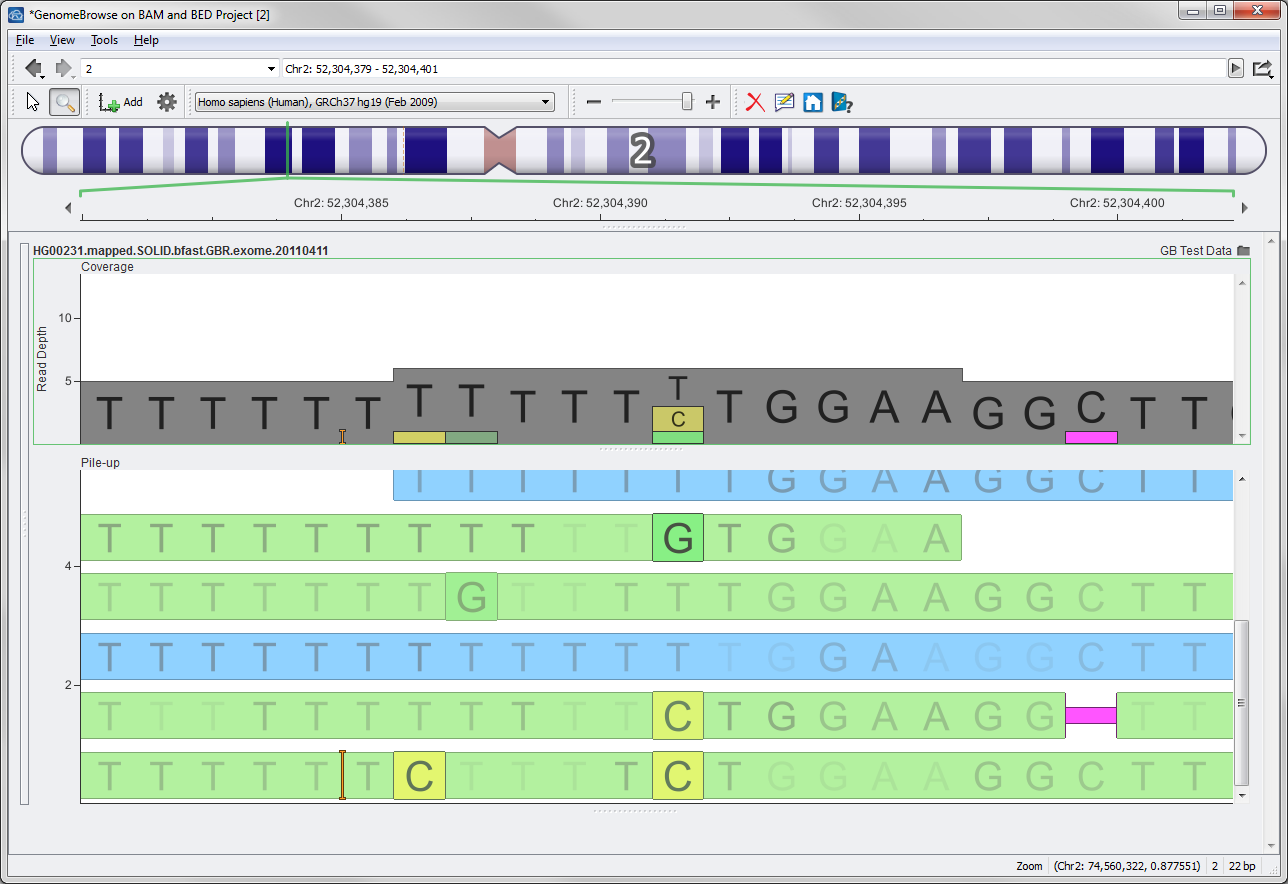Open the Tools menu

point(104,40)
